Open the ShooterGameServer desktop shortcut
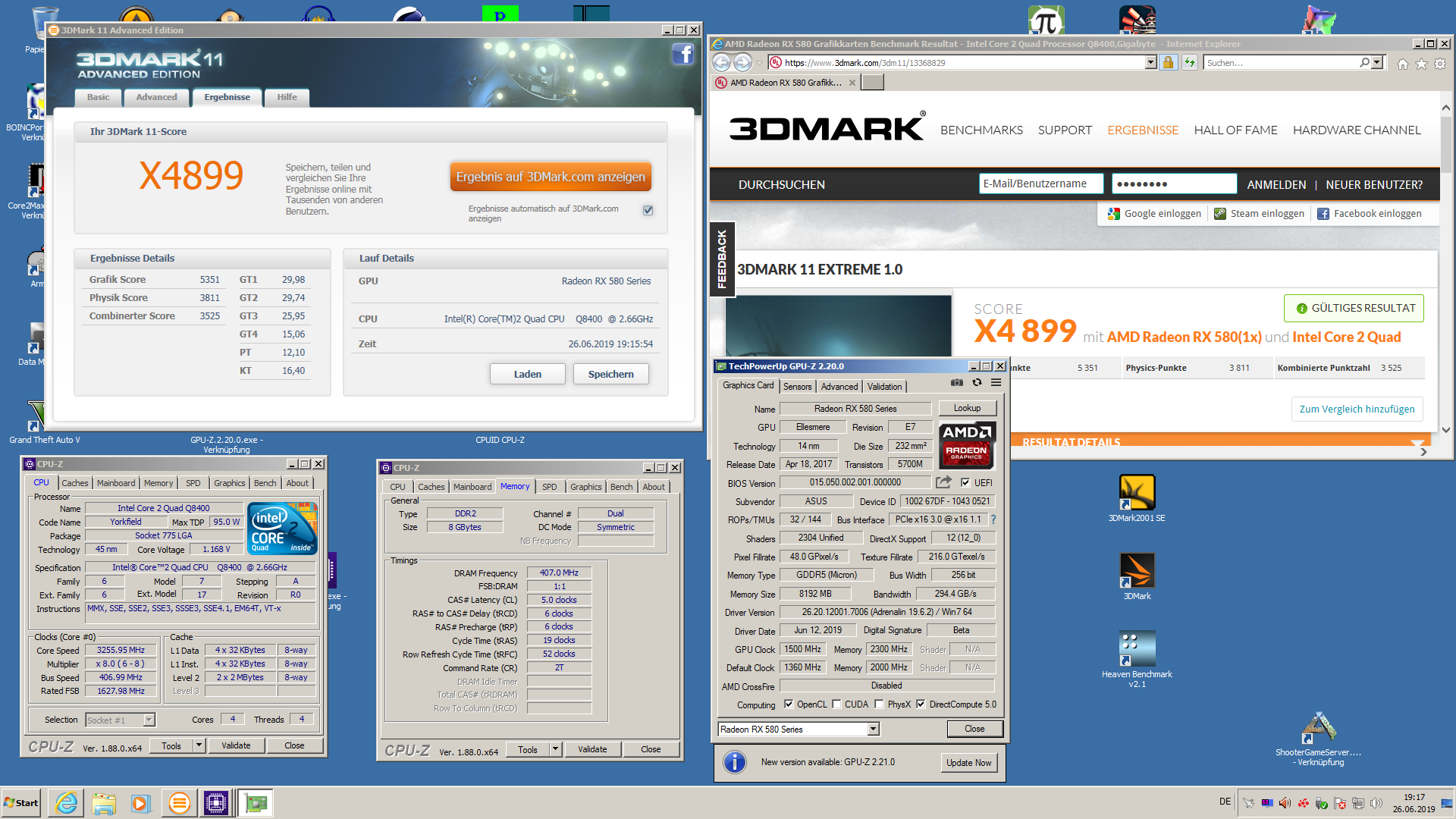The height and width of the screenshot is (819, 1456). tap(1319, 739)
